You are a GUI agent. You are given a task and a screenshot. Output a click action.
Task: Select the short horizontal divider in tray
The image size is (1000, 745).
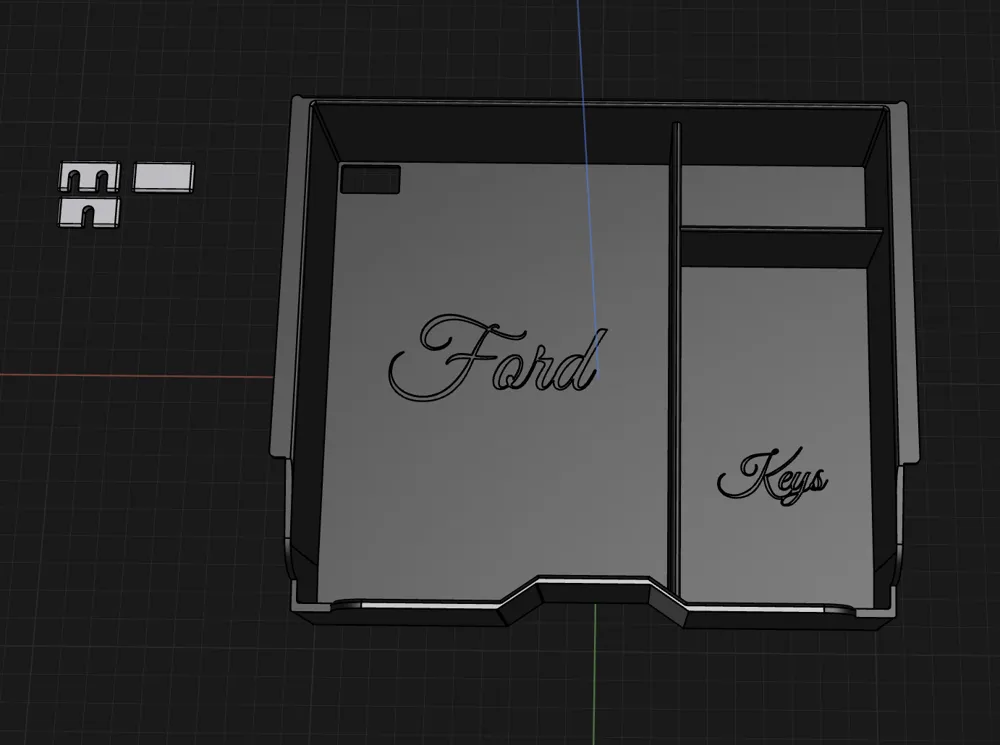(781, 246)
